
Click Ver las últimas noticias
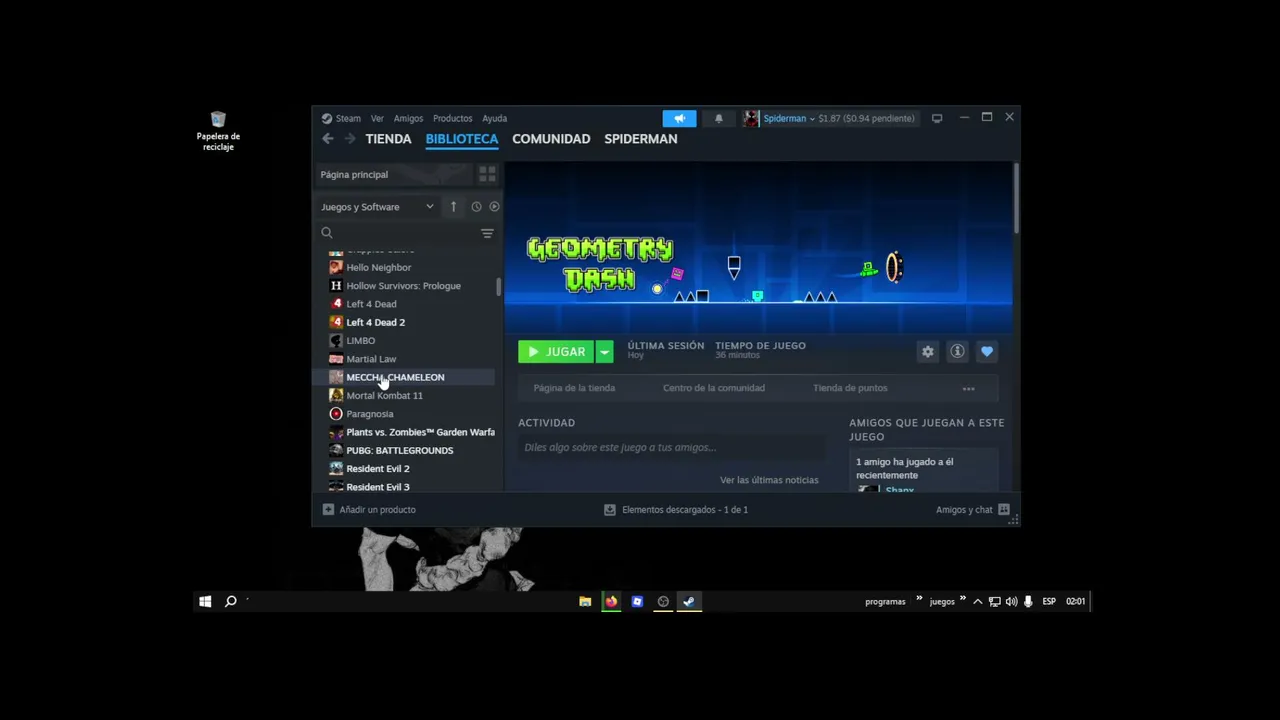pyautogui.click(x=769, y=480)
